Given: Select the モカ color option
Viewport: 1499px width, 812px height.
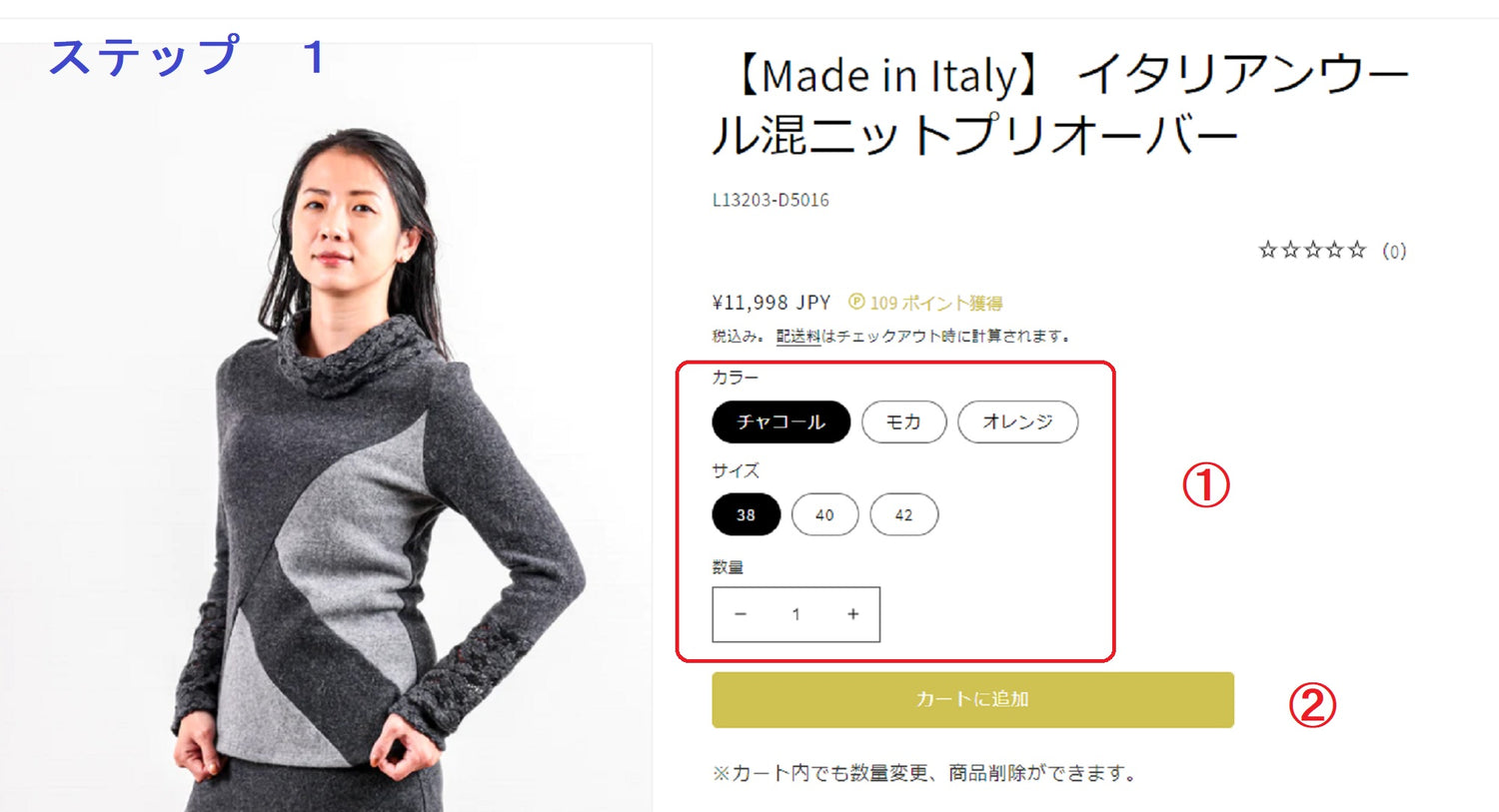Looking at the screenshot, I should (x=903, y=421).
